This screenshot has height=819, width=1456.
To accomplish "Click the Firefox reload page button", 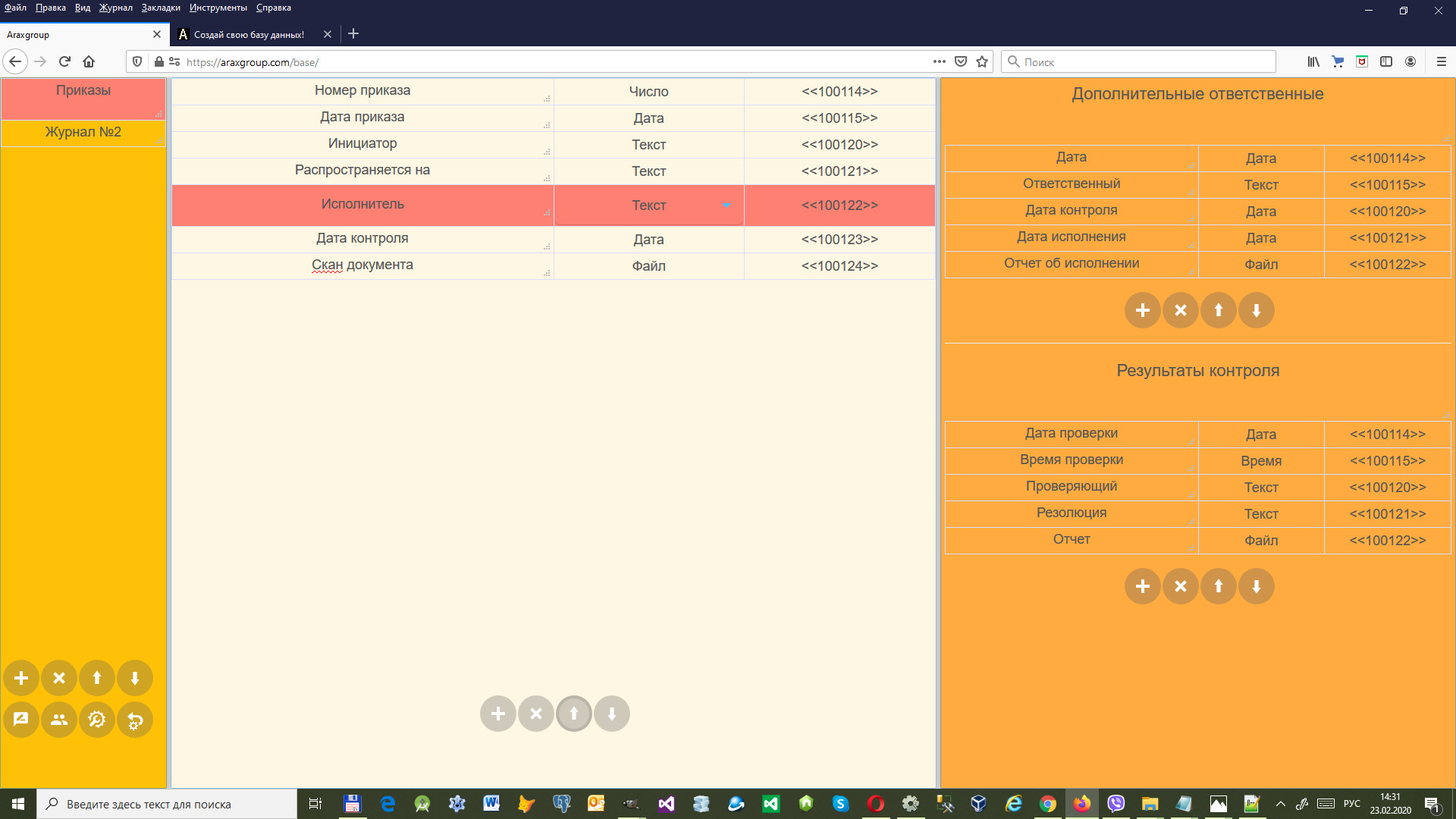I will tap(65, 62).
